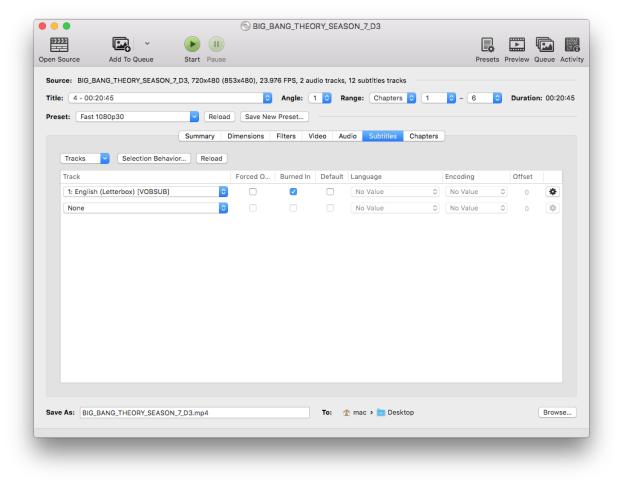
Task: Open the Preview window icon
Action: pos(520,43)
